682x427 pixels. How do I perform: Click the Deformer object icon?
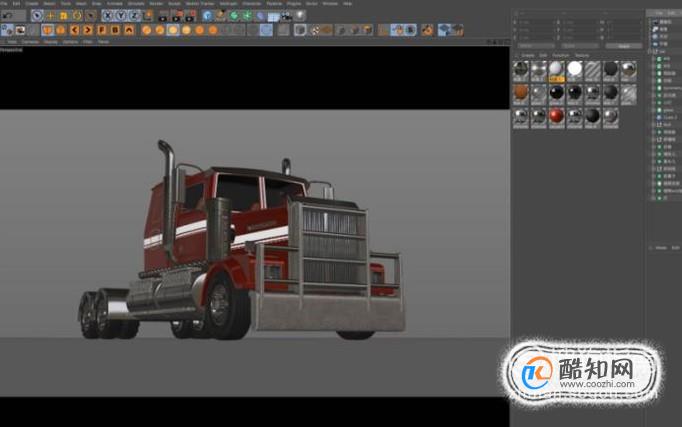click(261, 16)
